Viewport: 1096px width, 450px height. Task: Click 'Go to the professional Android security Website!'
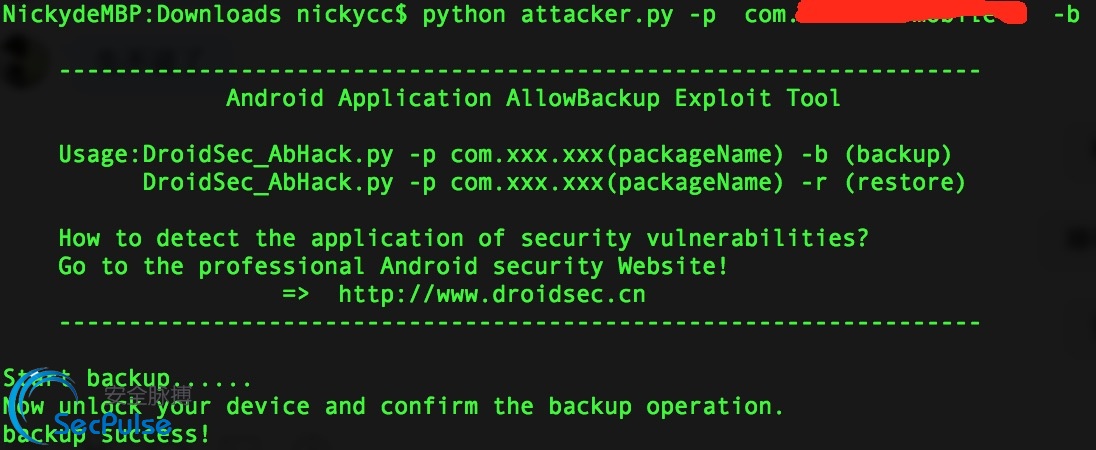coord(394,266)
